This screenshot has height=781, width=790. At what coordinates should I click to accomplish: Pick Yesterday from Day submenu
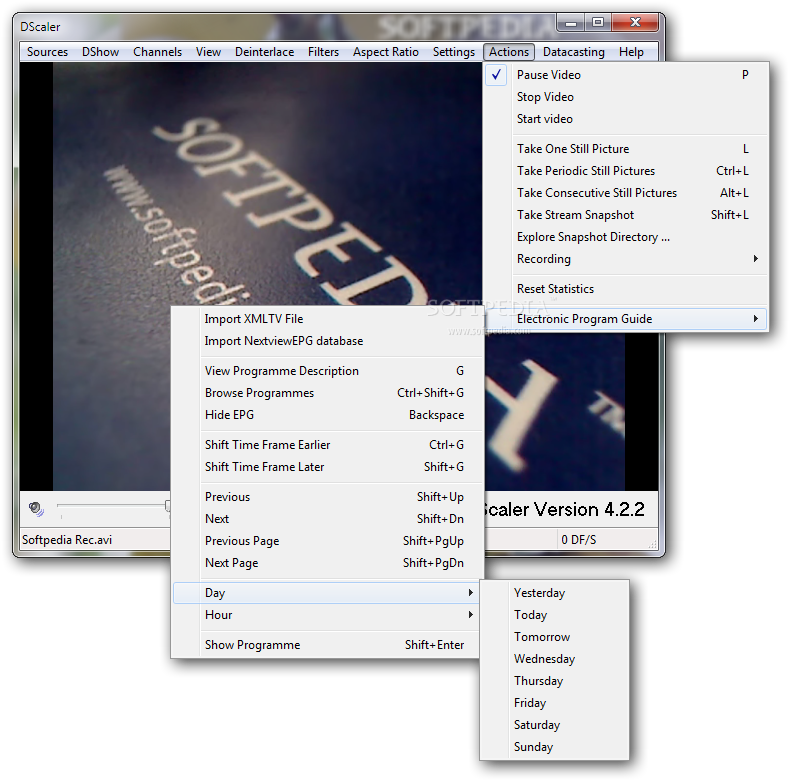(x=554, y=593)
